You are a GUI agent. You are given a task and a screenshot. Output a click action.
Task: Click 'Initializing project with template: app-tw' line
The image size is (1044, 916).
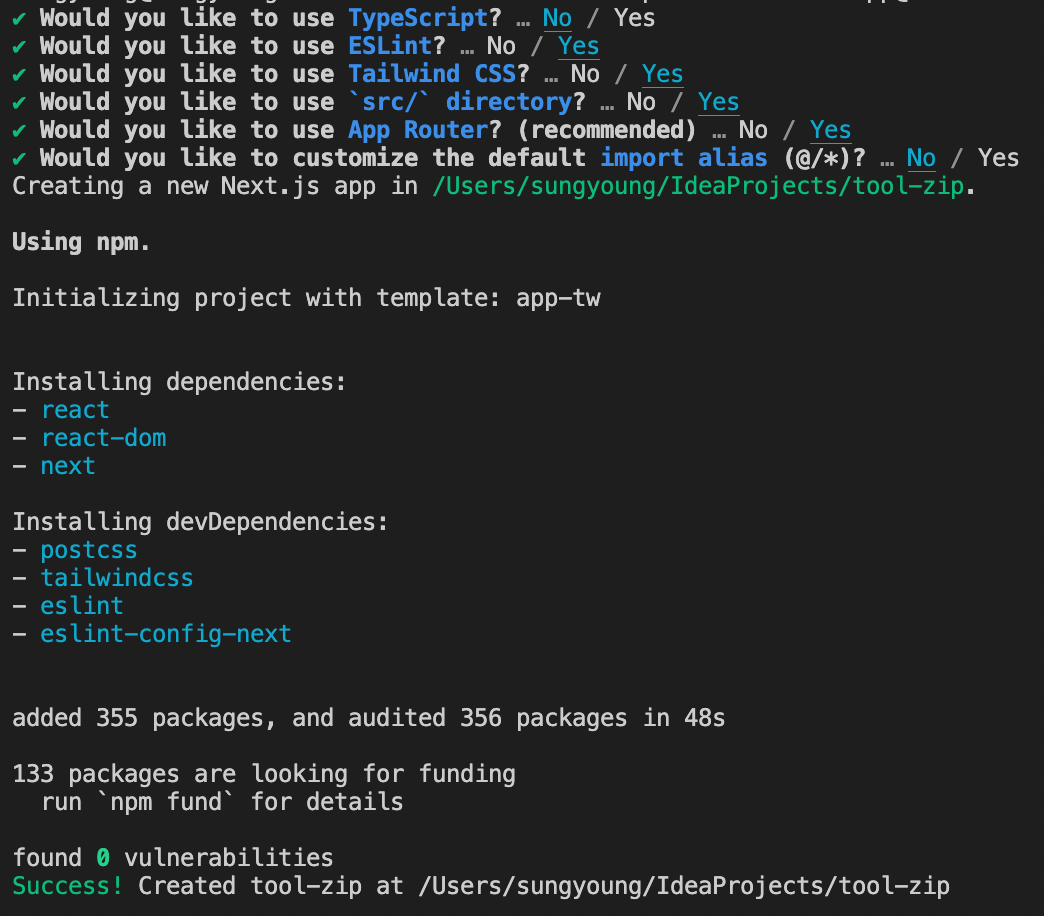(306, 298)
